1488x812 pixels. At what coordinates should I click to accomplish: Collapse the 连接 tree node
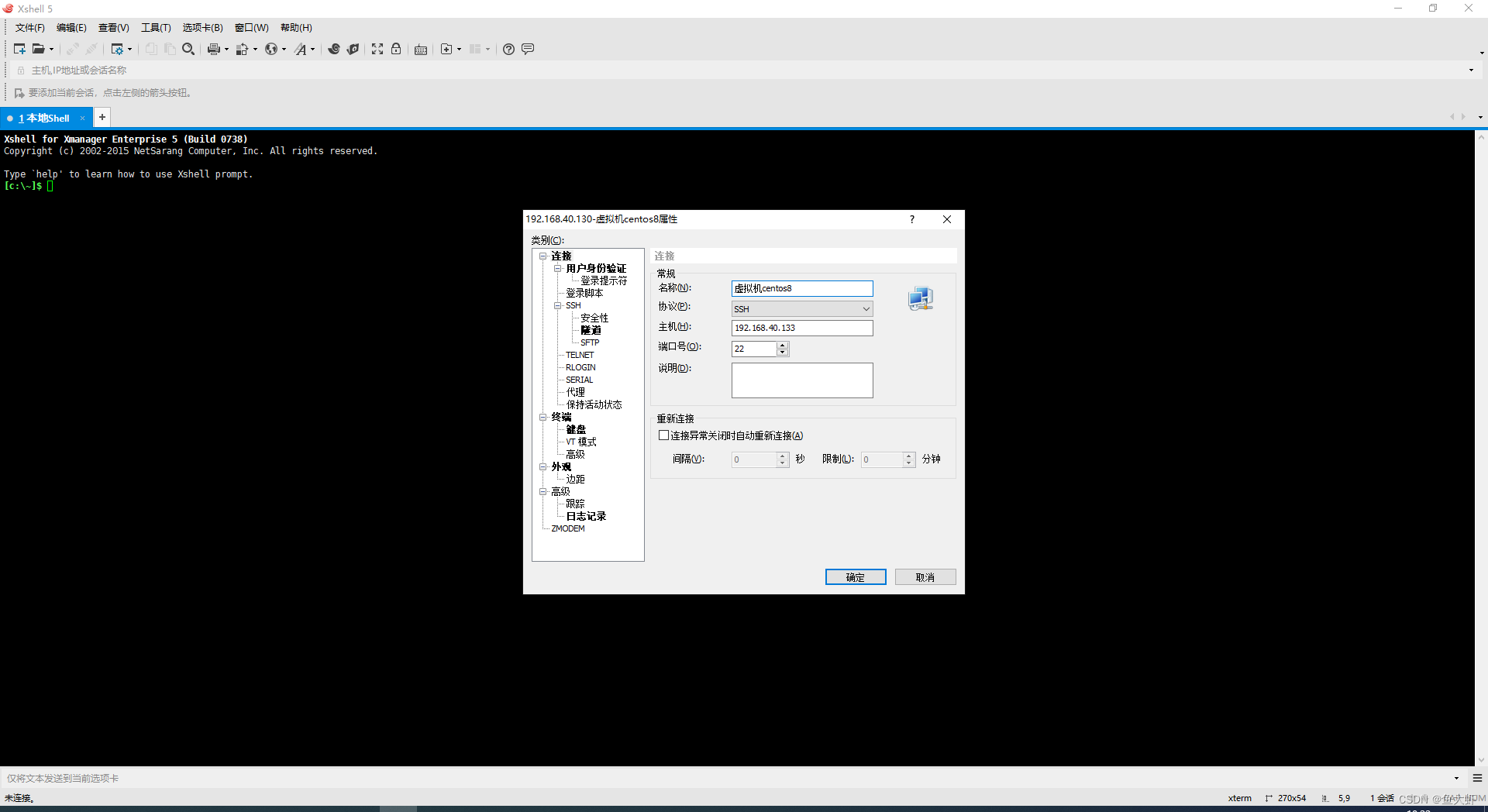pyautogui.click(x=543, y=256)
